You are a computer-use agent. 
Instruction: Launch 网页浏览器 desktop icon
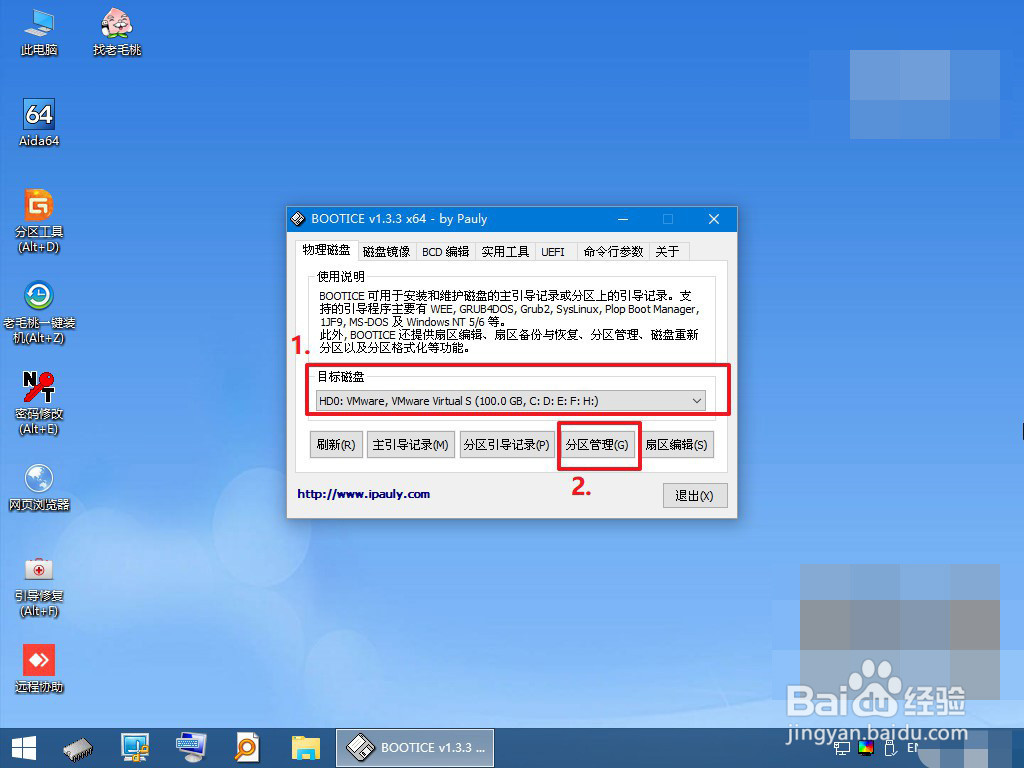[39, 487]
